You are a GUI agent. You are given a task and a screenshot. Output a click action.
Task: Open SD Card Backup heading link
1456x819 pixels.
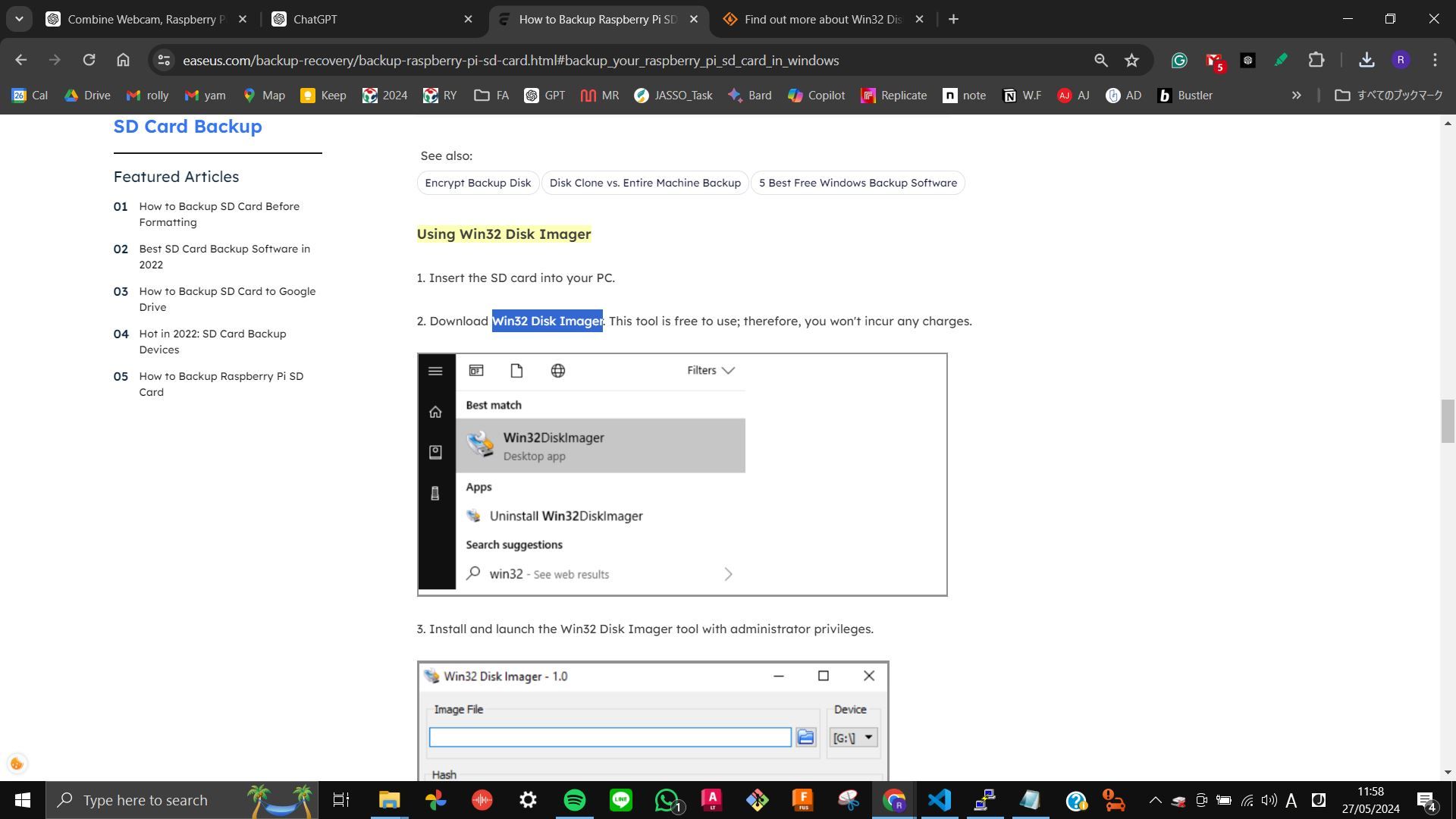click(x=187, y=126)
